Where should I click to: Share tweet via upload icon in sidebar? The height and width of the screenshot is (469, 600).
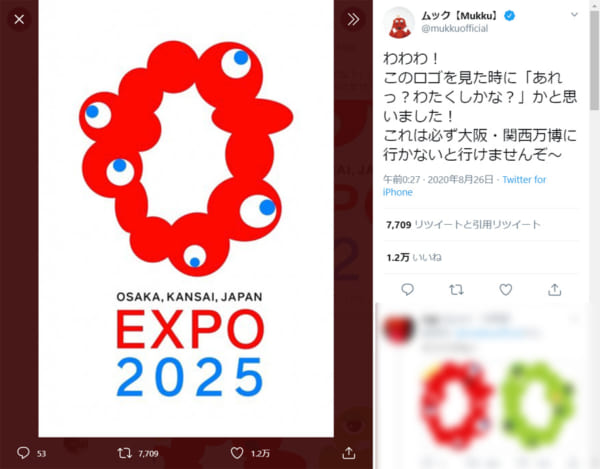554,290
